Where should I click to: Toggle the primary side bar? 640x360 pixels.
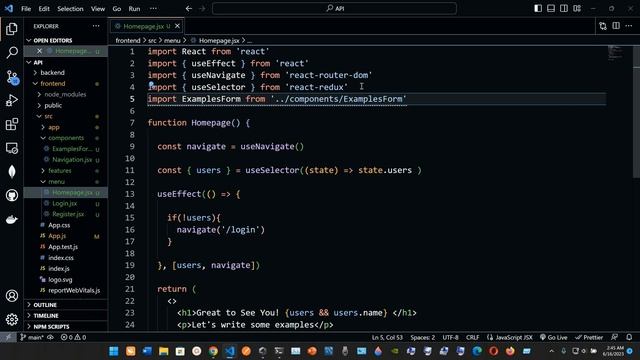coord(538,9)
